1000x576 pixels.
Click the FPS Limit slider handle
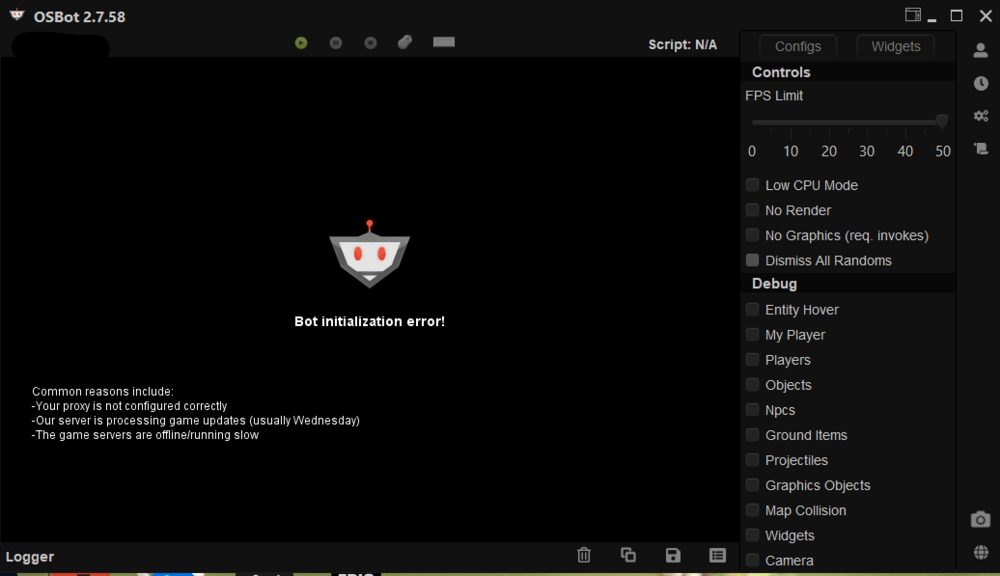942,121
